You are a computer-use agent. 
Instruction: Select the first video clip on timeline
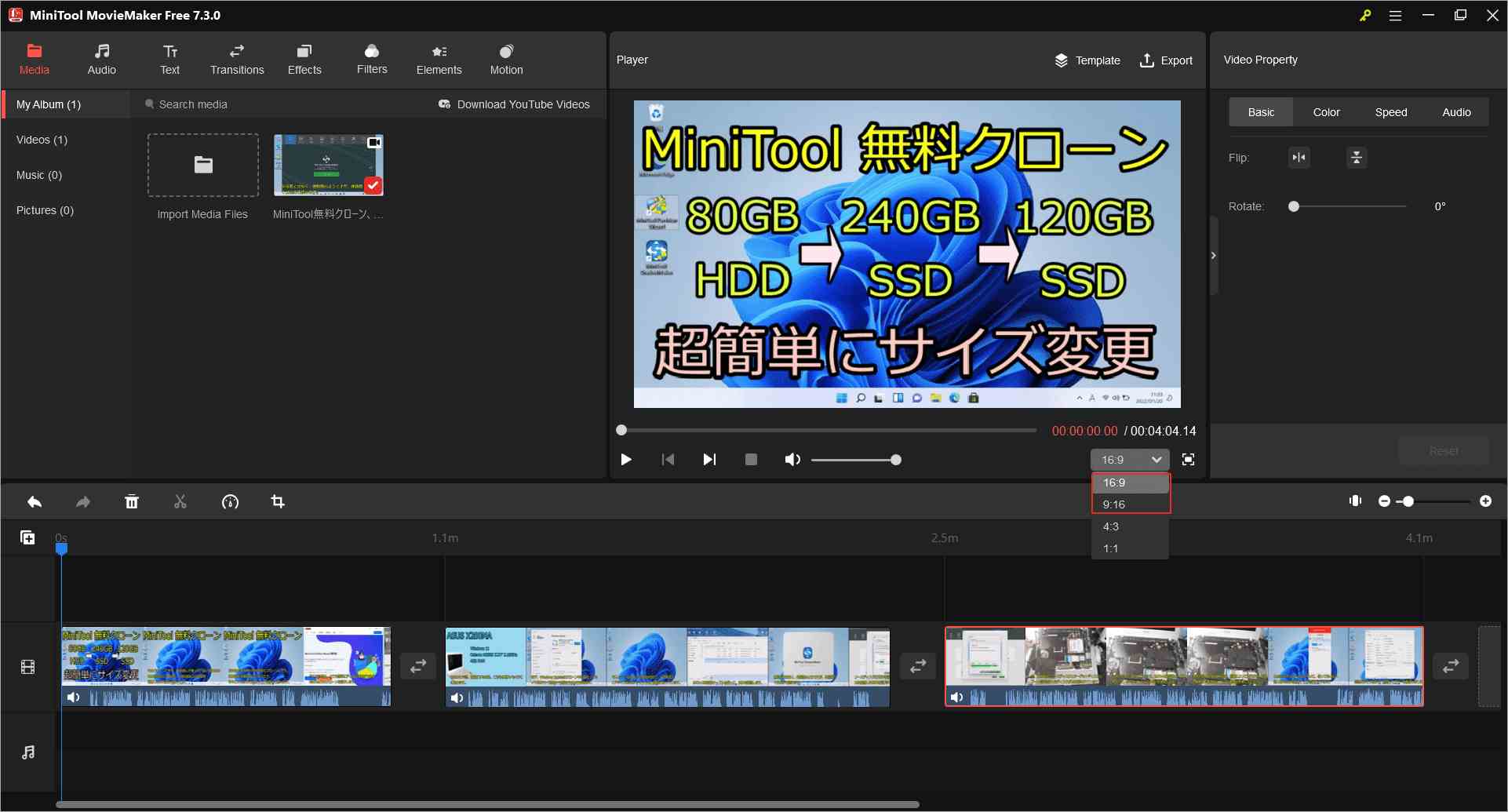[x=226, y=667]
